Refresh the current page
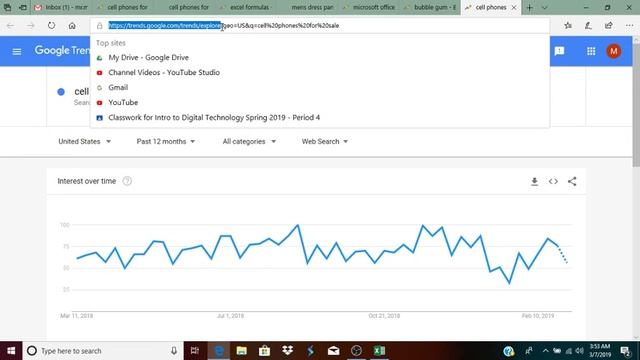The height and width of the screenshot is (360, 640). (x=51, y=25)
